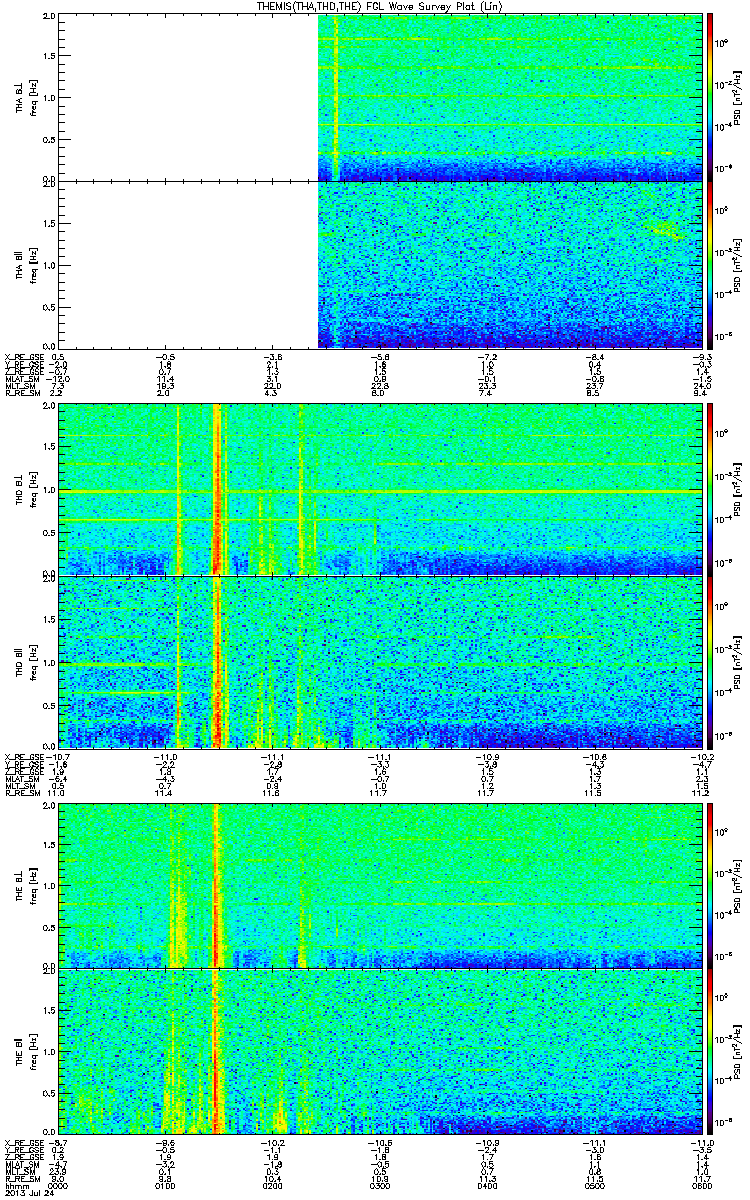Click the '0300' time tick label
Image resolution: width=750 pixels, height=1200 pixels.
point(380,1186)
